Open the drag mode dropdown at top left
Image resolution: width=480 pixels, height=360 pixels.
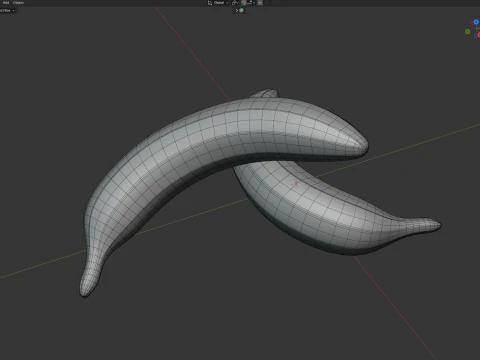7,10
